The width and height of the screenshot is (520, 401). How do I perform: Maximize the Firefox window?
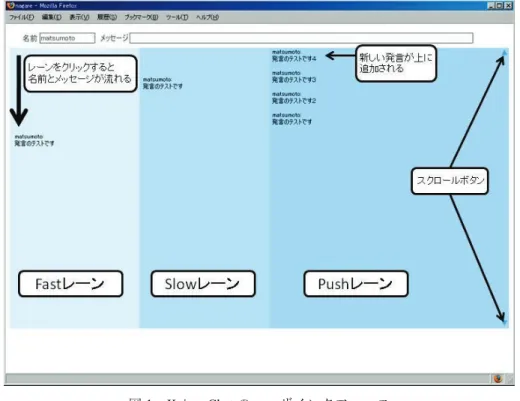click(x=500, y=6)
